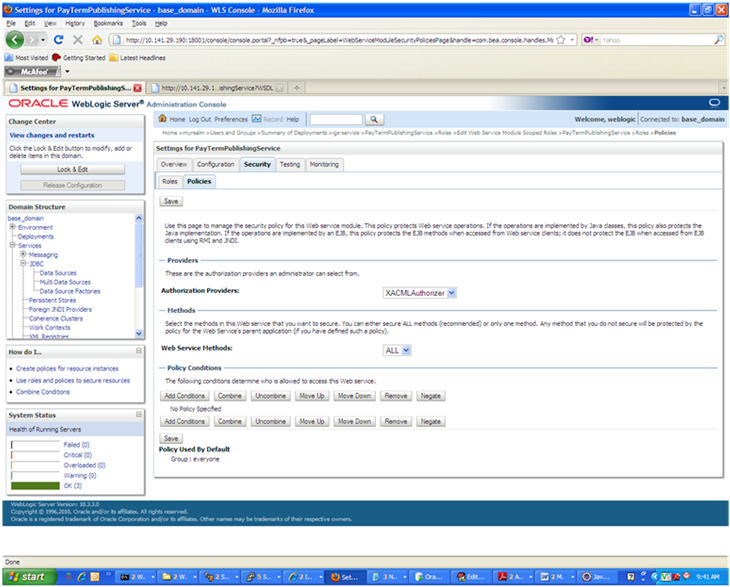
Task: Open the URL history dropdown arrow
Action: click(572, 40)
